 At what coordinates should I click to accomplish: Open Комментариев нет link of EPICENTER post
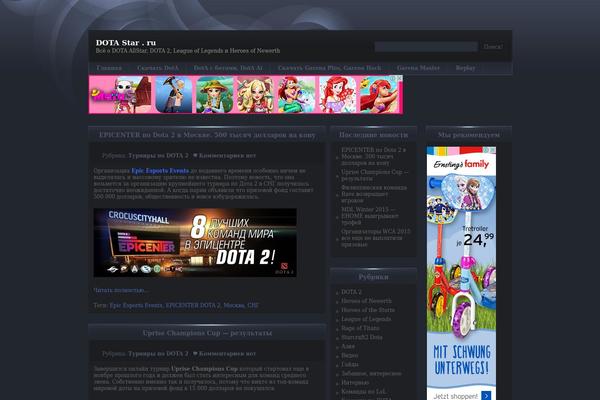click(227, 156)
